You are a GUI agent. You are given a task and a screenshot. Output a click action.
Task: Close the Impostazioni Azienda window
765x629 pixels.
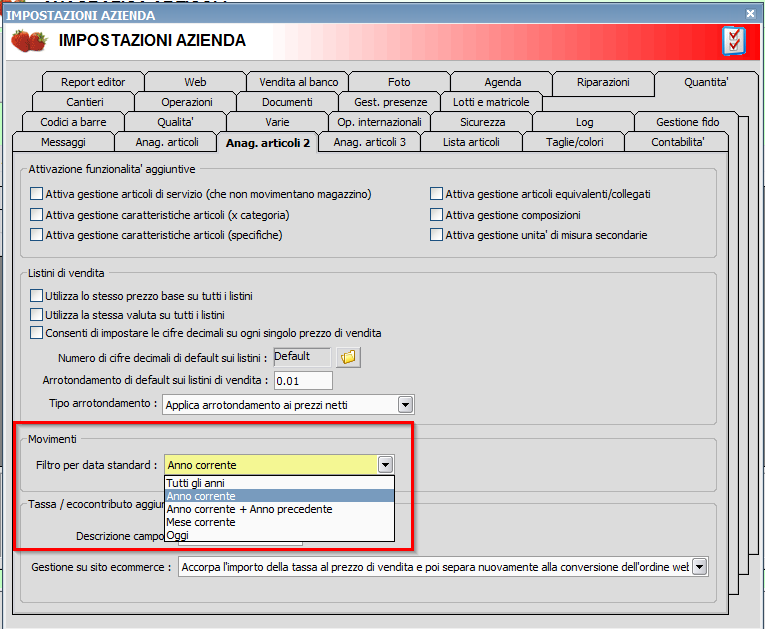(750, 14)
